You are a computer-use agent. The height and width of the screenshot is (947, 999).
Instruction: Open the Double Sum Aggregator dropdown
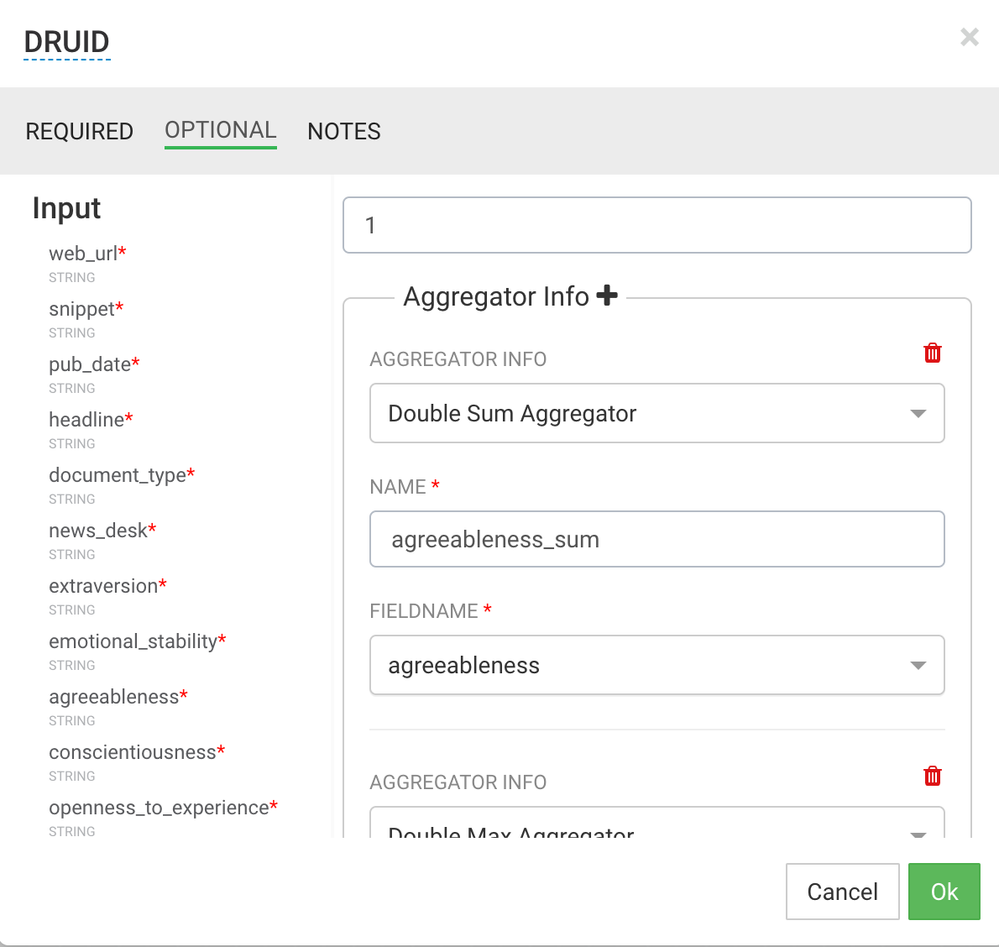pyautogui.click(x=657, y=413)
